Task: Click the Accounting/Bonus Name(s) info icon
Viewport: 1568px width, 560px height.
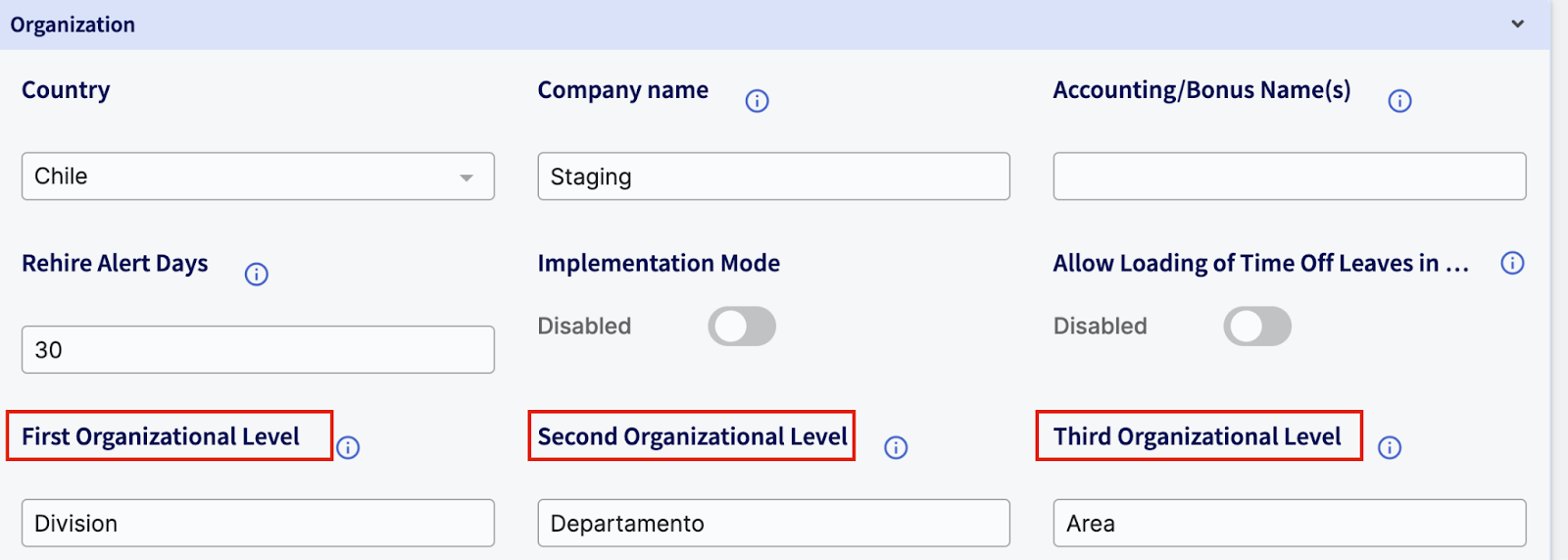Action: (x=1399, y=101)
